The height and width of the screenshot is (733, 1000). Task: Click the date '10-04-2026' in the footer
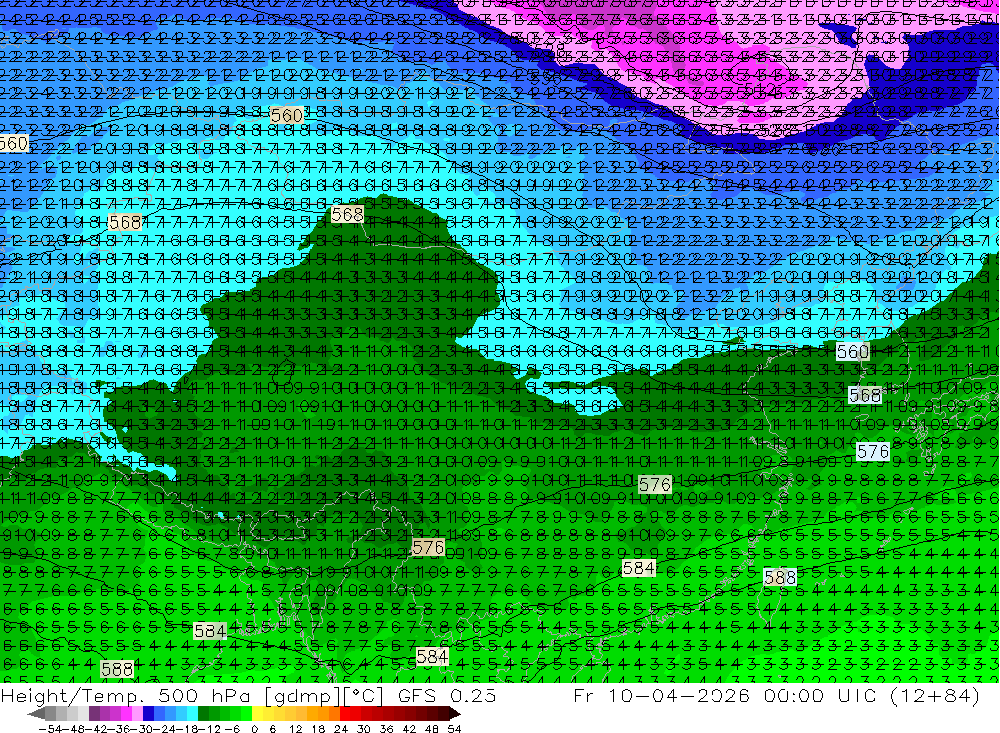(679, 695)
